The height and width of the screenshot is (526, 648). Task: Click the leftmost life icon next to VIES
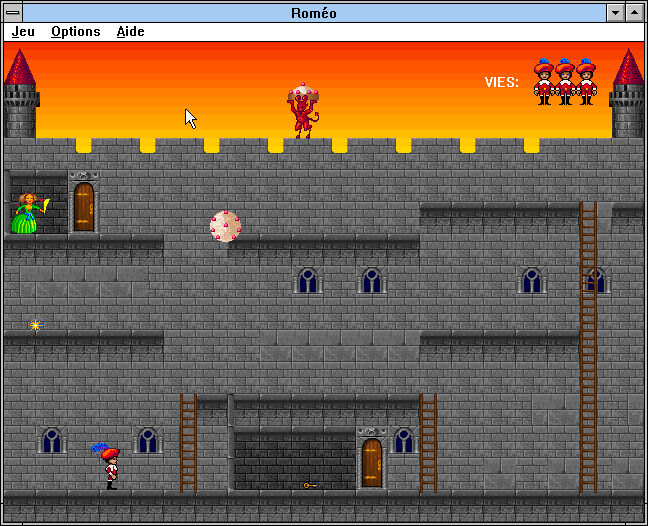click(544, 82)
